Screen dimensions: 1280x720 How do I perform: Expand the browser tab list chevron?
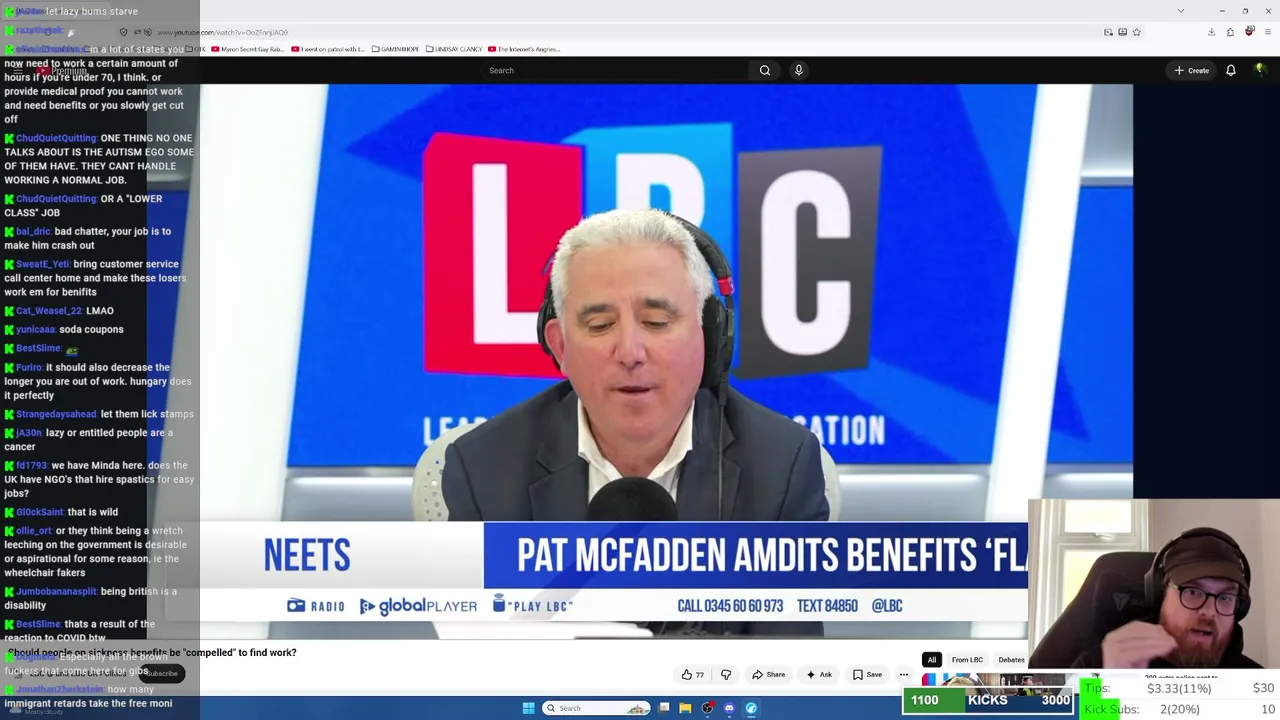[x=1181, y=11]
